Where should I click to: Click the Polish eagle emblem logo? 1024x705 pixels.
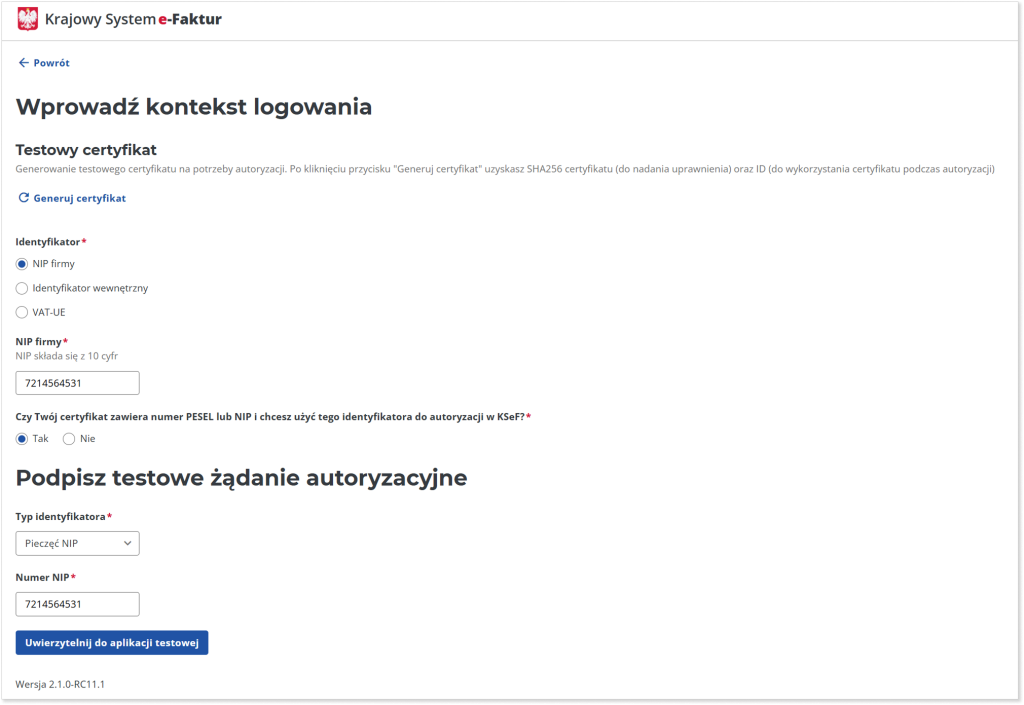tap(28, 19)
